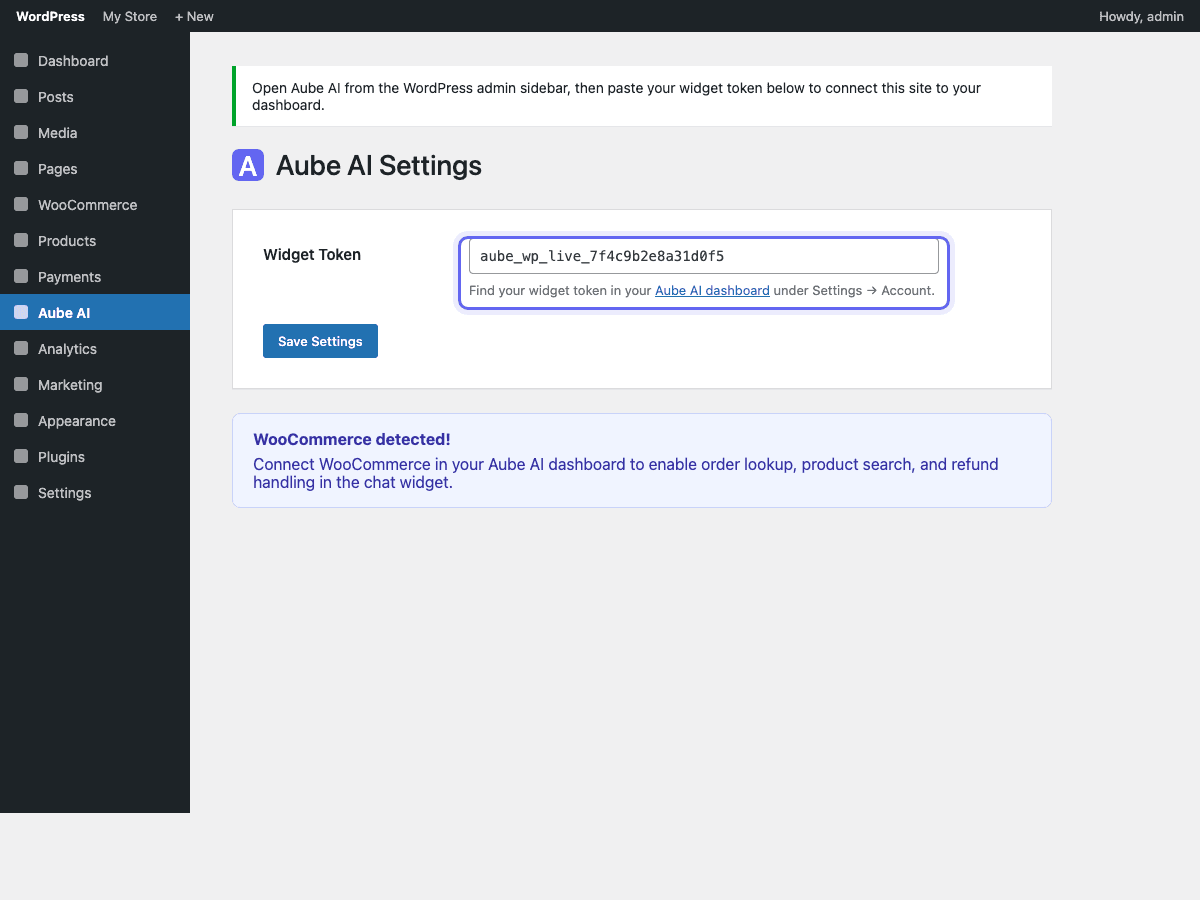
Task: Click the Settings sidebar icon
Action: [21, 493]
